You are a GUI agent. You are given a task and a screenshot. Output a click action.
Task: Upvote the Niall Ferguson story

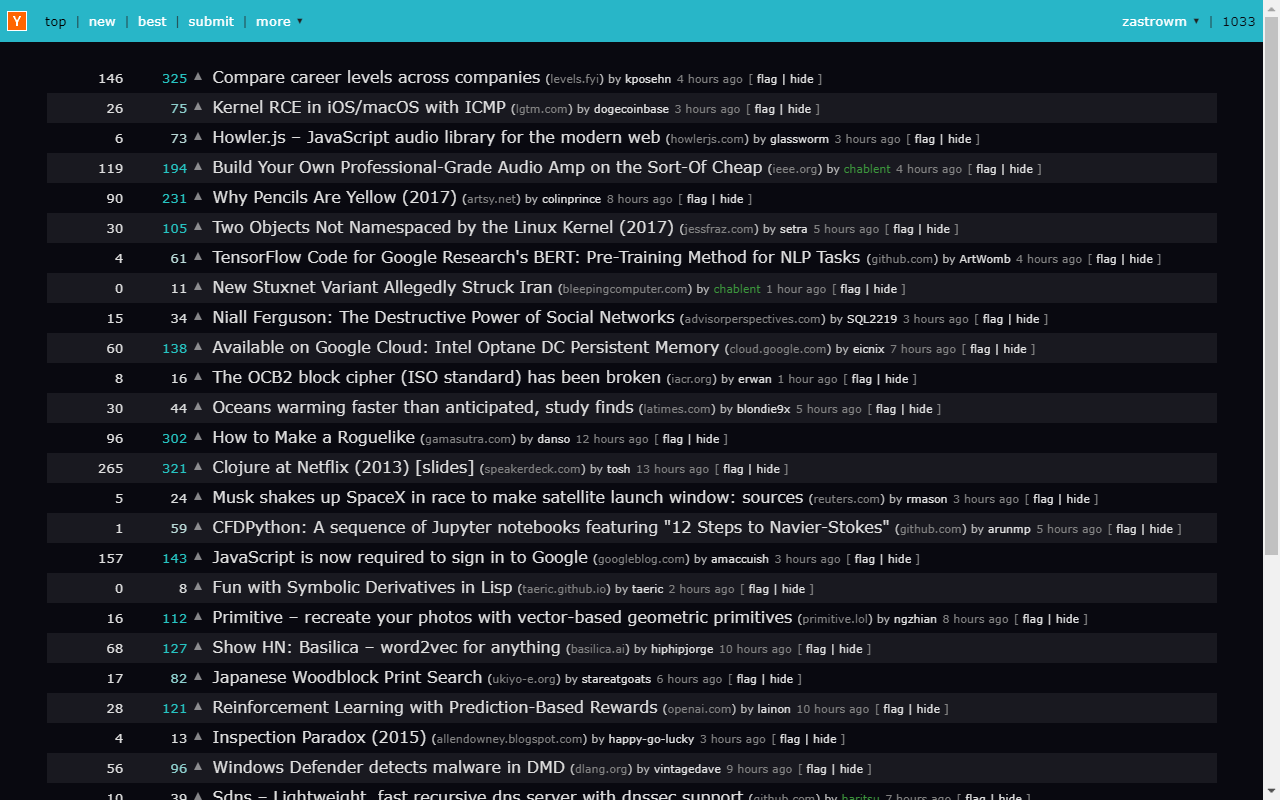(x=198, y=318)
